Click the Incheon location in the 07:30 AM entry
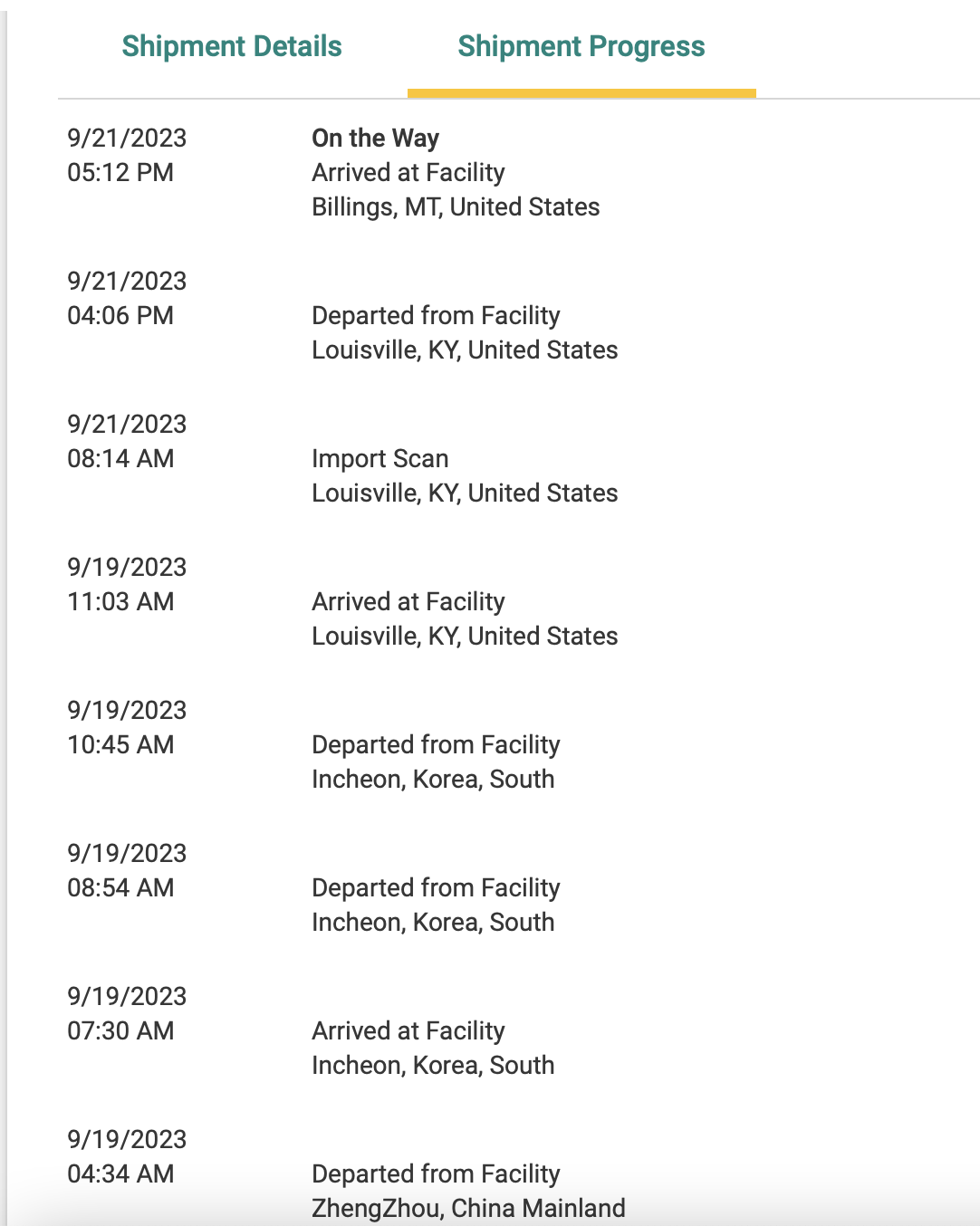The image size is (980, 1226). tap(433, 1065)
